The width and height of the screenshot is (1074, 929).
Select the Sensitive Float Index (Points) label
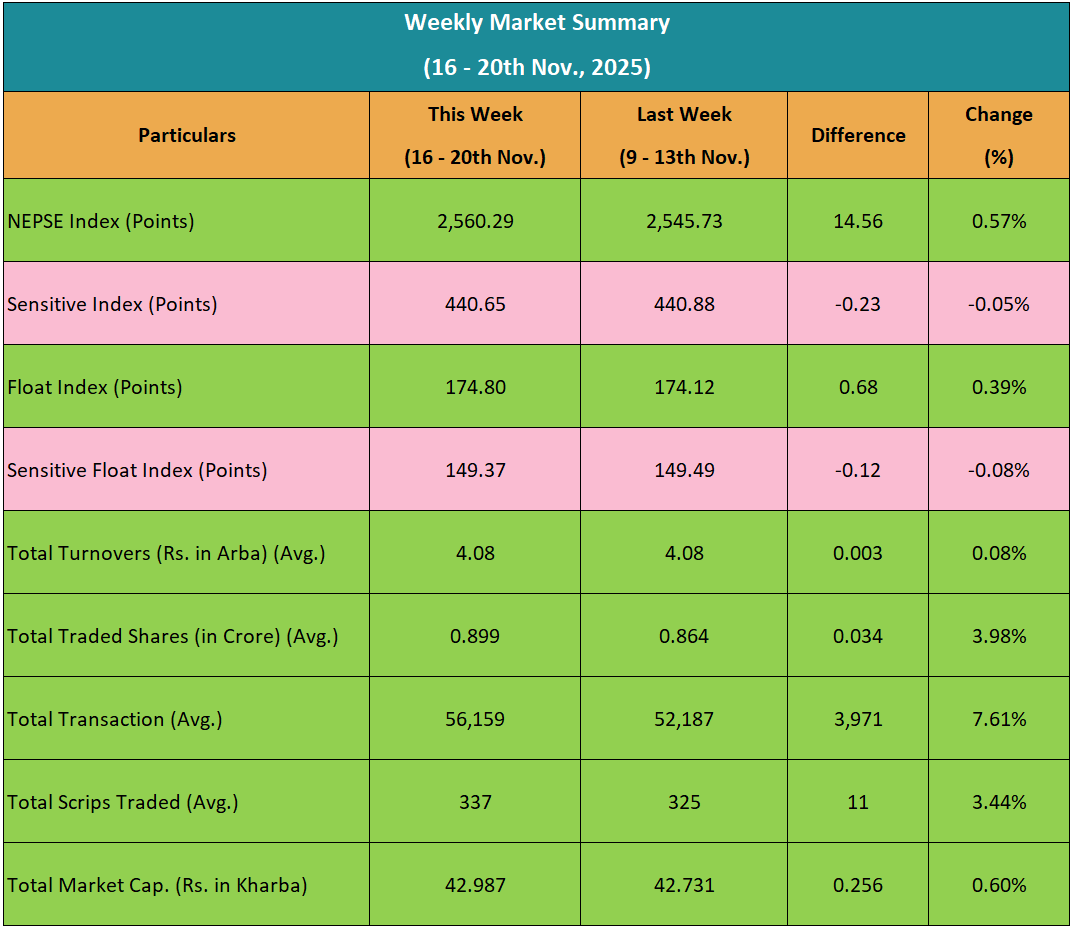click(137, 470)
